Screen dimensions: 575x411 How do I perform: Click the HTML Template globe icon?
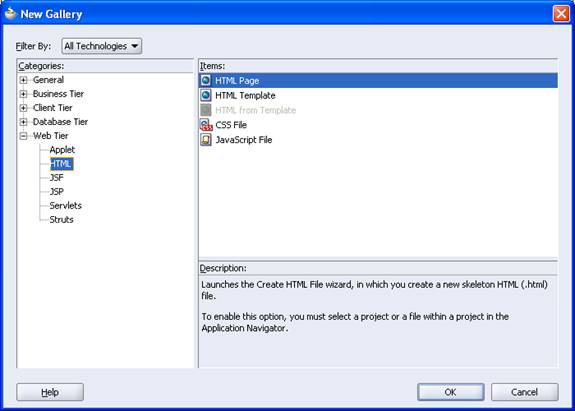point(206,95)
